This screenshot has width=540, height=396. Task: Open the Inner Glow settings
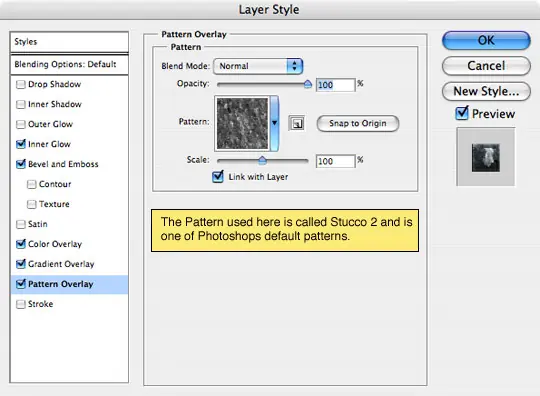click(49, 144)
